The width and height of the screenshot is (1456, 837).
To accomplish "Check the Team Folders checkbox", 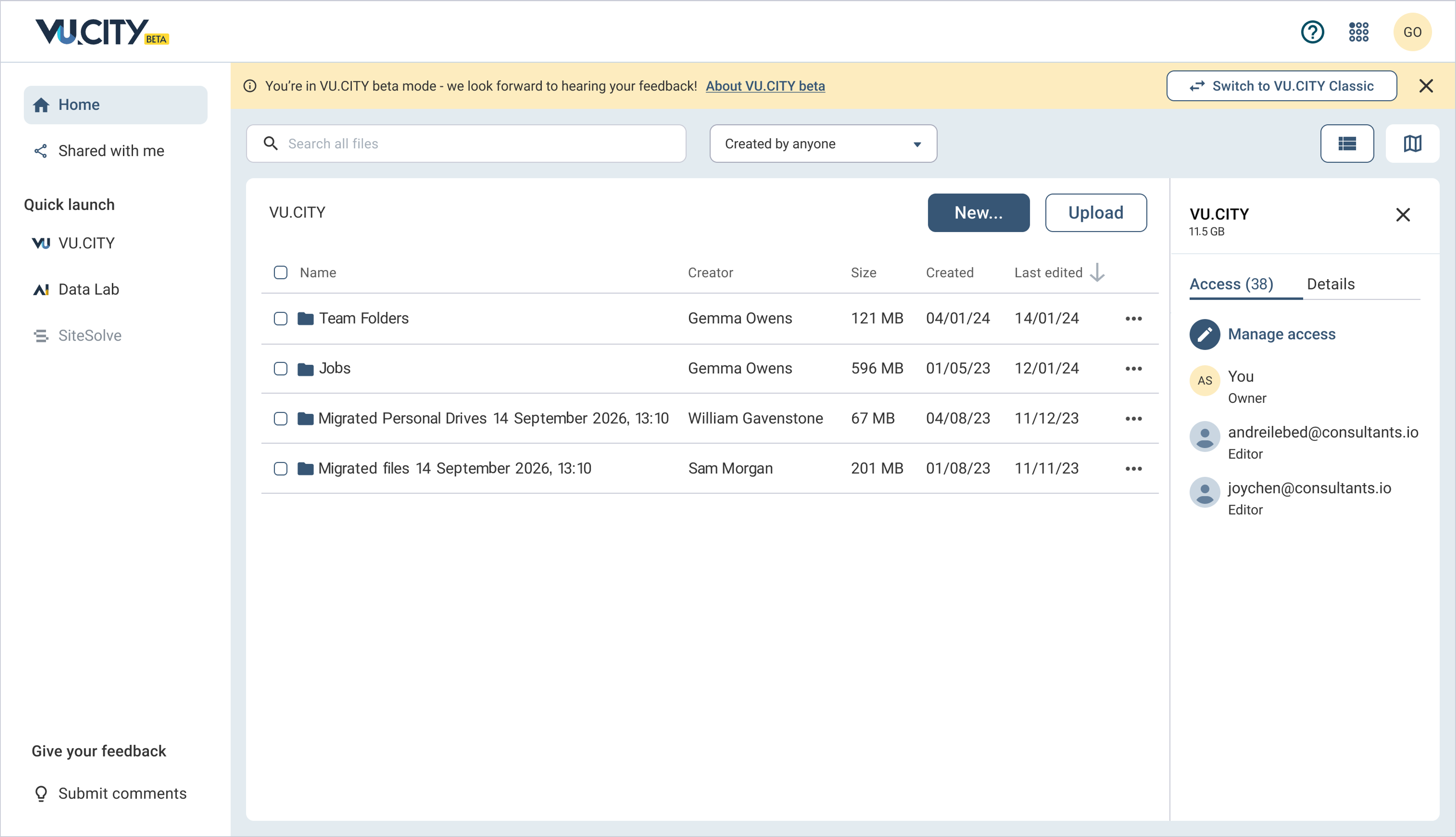I will [281, 319].
